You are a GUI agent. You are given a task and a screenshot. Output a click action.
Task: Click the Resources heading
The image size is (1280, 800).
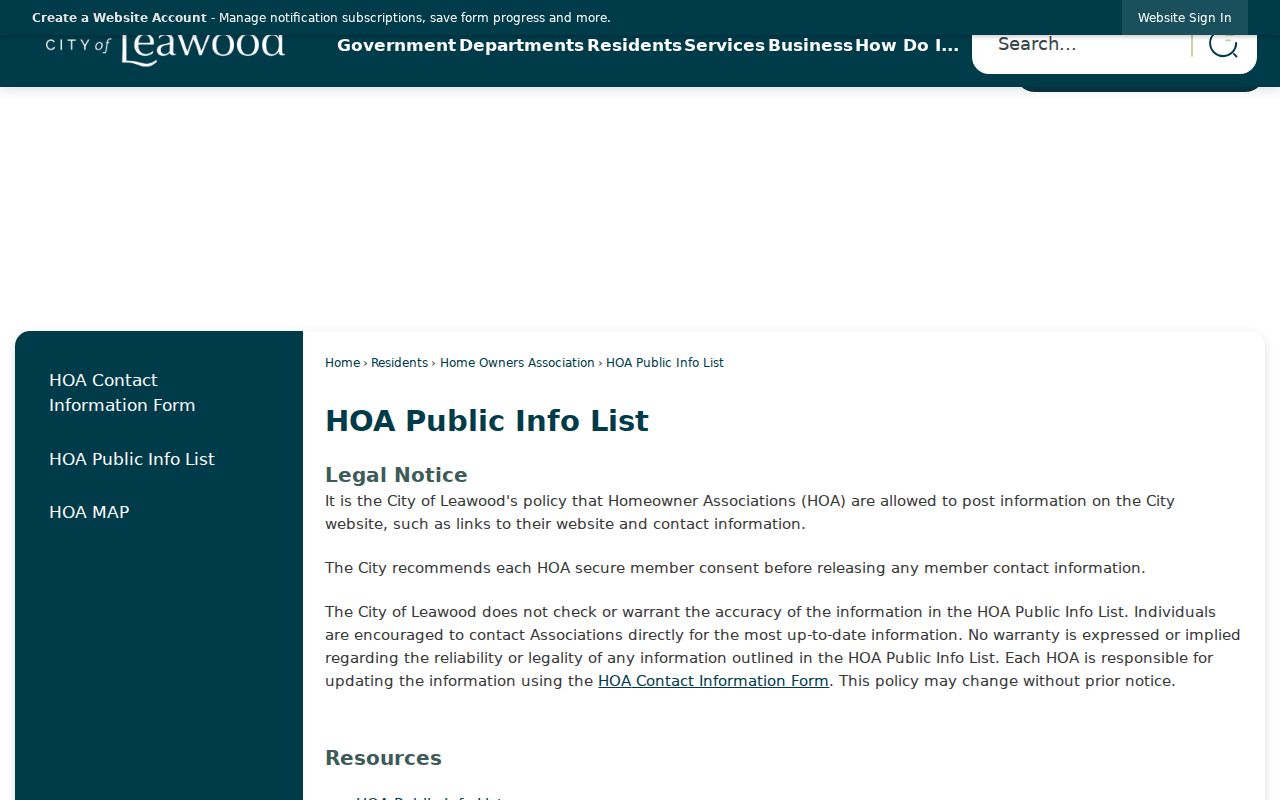coord(383,758)
